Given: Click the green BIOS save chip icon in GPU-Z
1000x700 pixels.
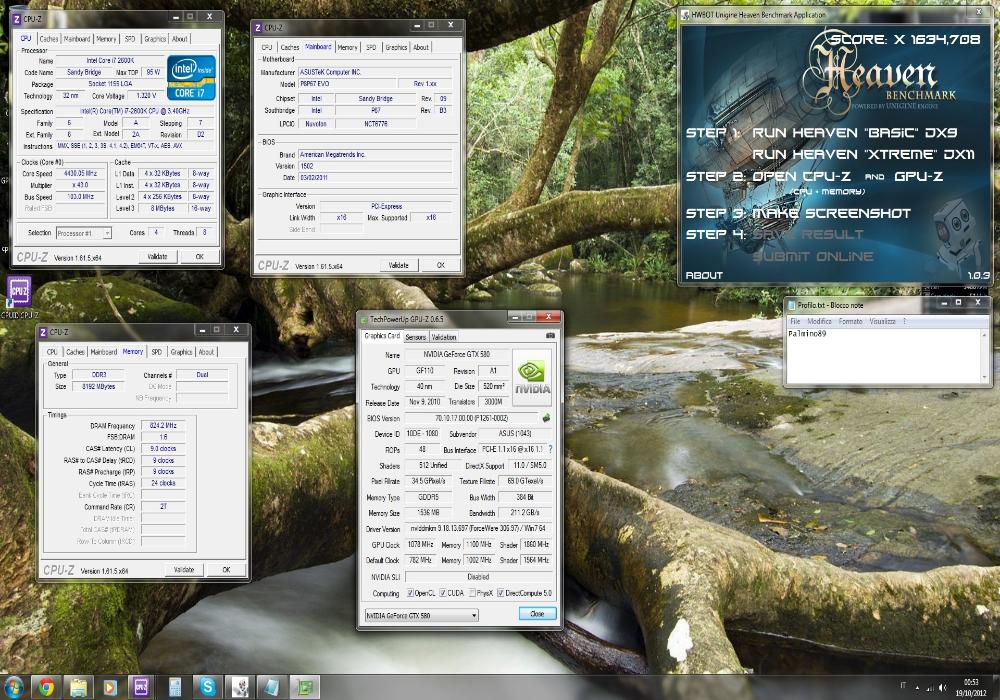Looking at the screenshot, I should click(x=546, y=419).
